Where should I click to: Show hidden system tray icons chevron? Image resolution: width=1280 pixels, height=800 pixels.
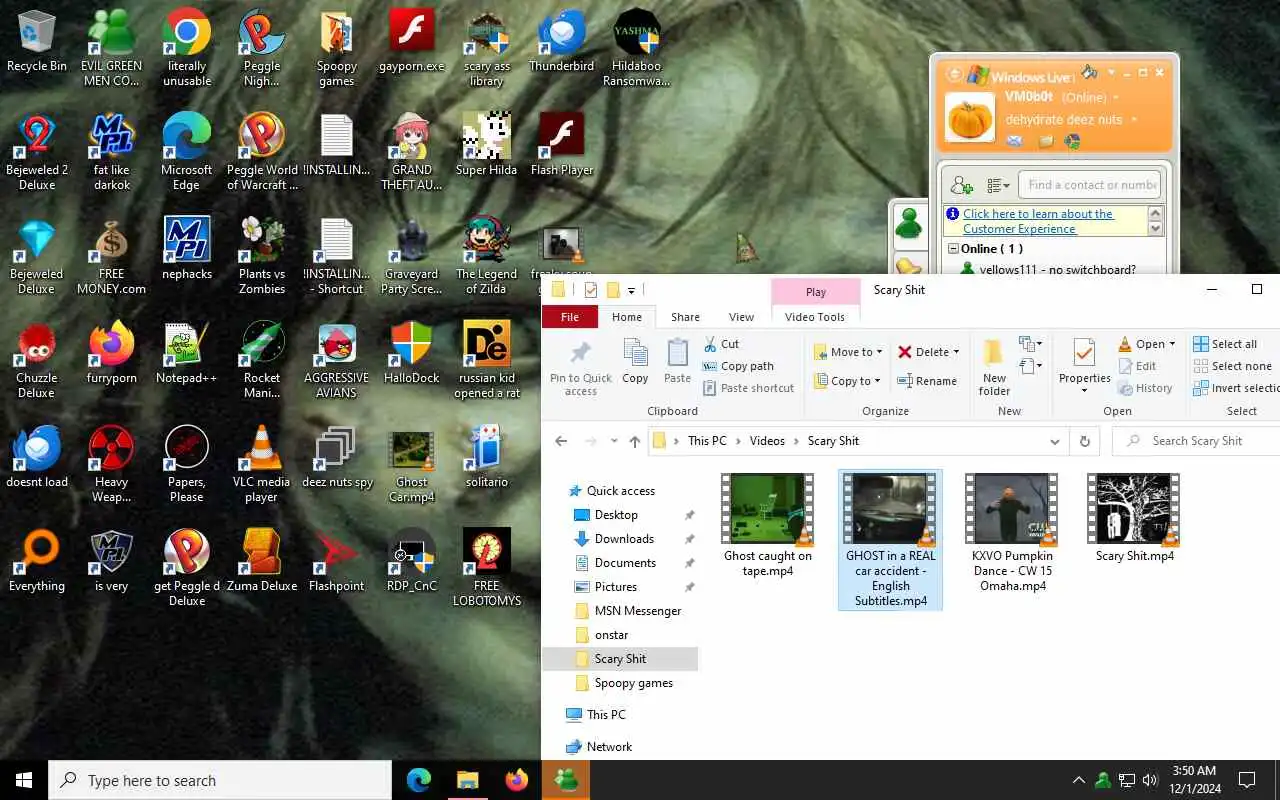(x=1078, y=780)
